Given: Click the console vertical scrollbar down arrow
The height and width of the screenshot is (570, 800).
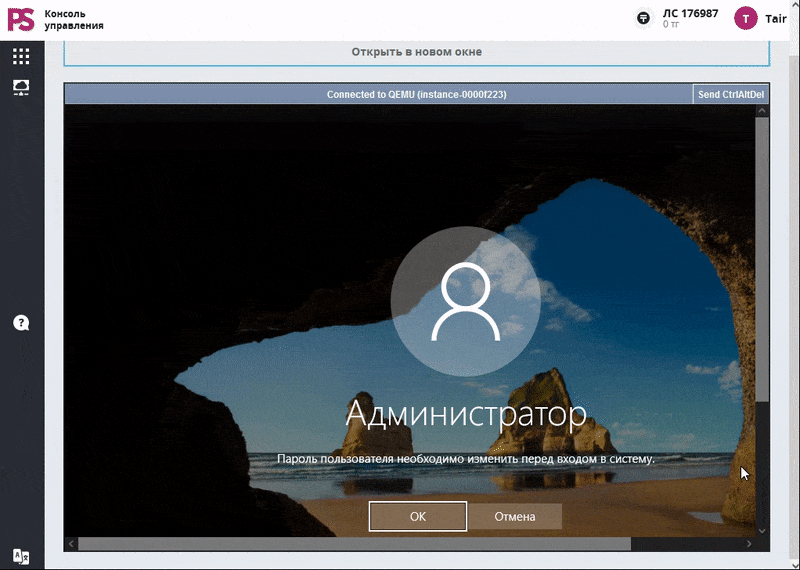Looking at the screenshot, I should tap(762, 531).
